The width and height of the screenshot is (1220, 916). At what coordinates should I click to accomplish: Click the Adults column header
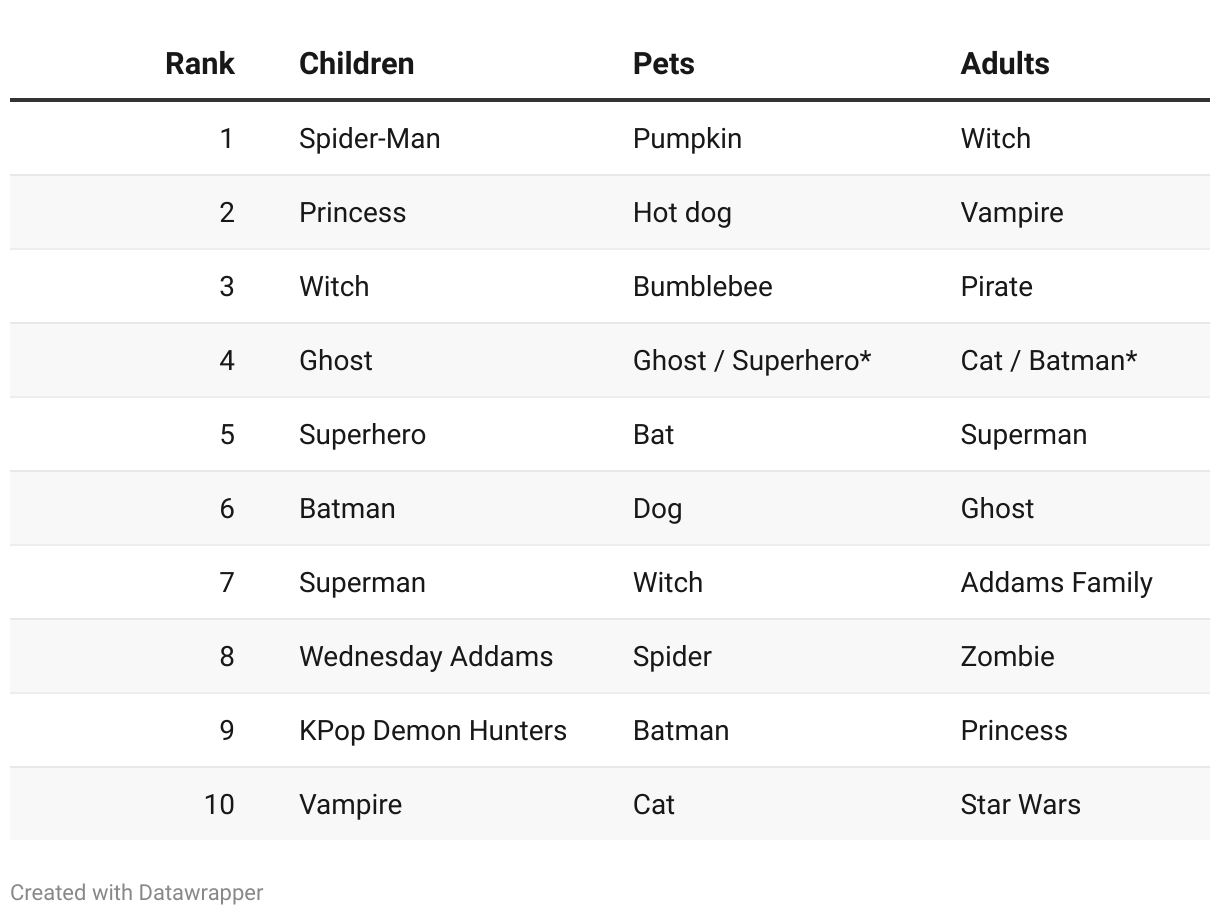pyautogui.click(x=1004, y=63)
